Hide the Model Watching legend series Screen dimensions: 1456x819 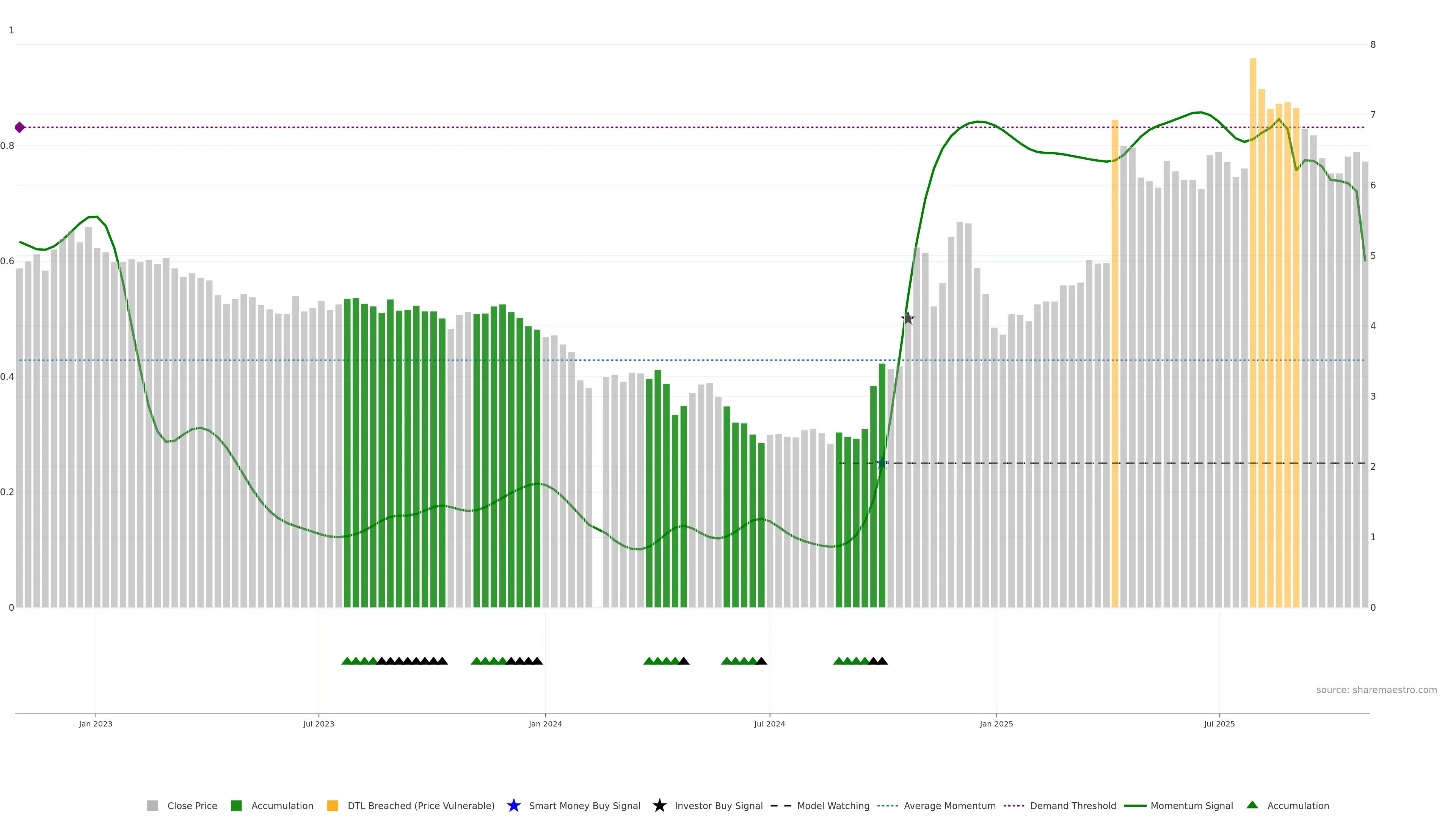[833, 805]
